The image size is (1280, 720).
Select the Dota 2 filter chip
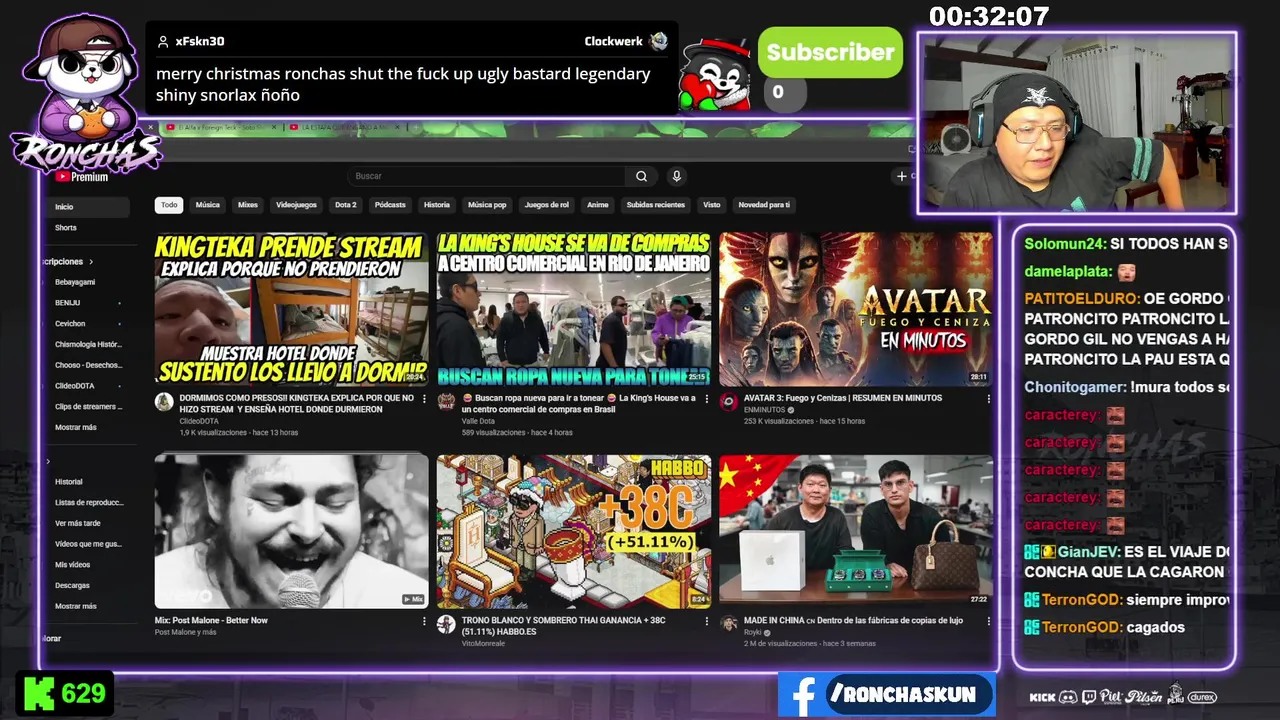point(345,205)
